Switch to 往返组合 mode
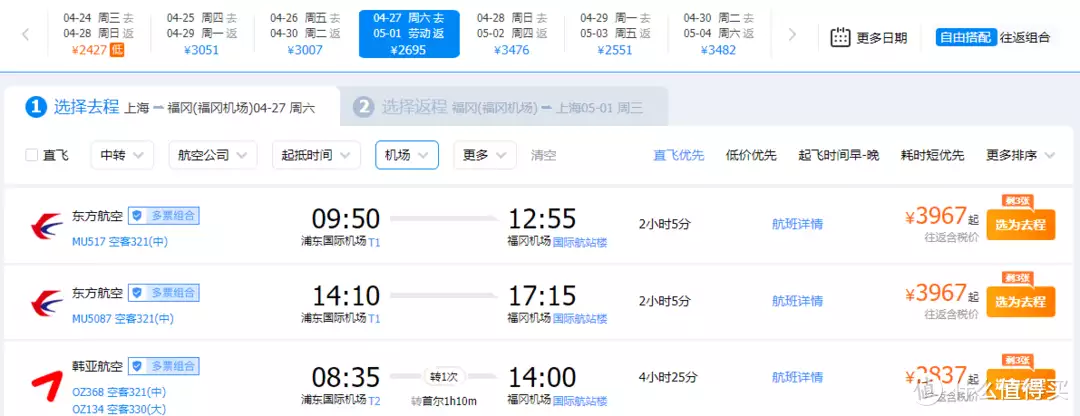Viewport: 1080px width, 416px height. [1025, 37]
